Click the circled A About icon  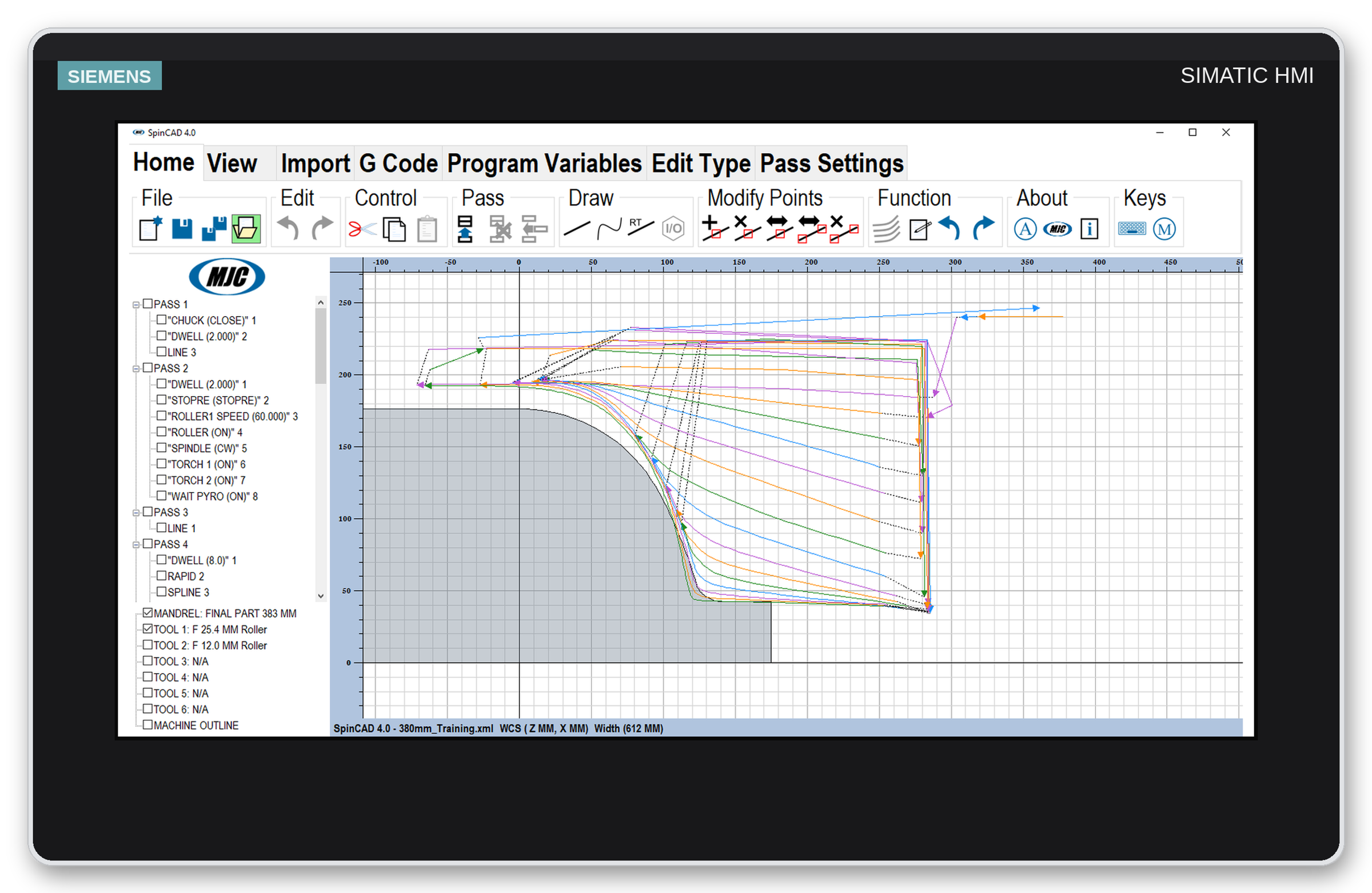coord(1025,229)
